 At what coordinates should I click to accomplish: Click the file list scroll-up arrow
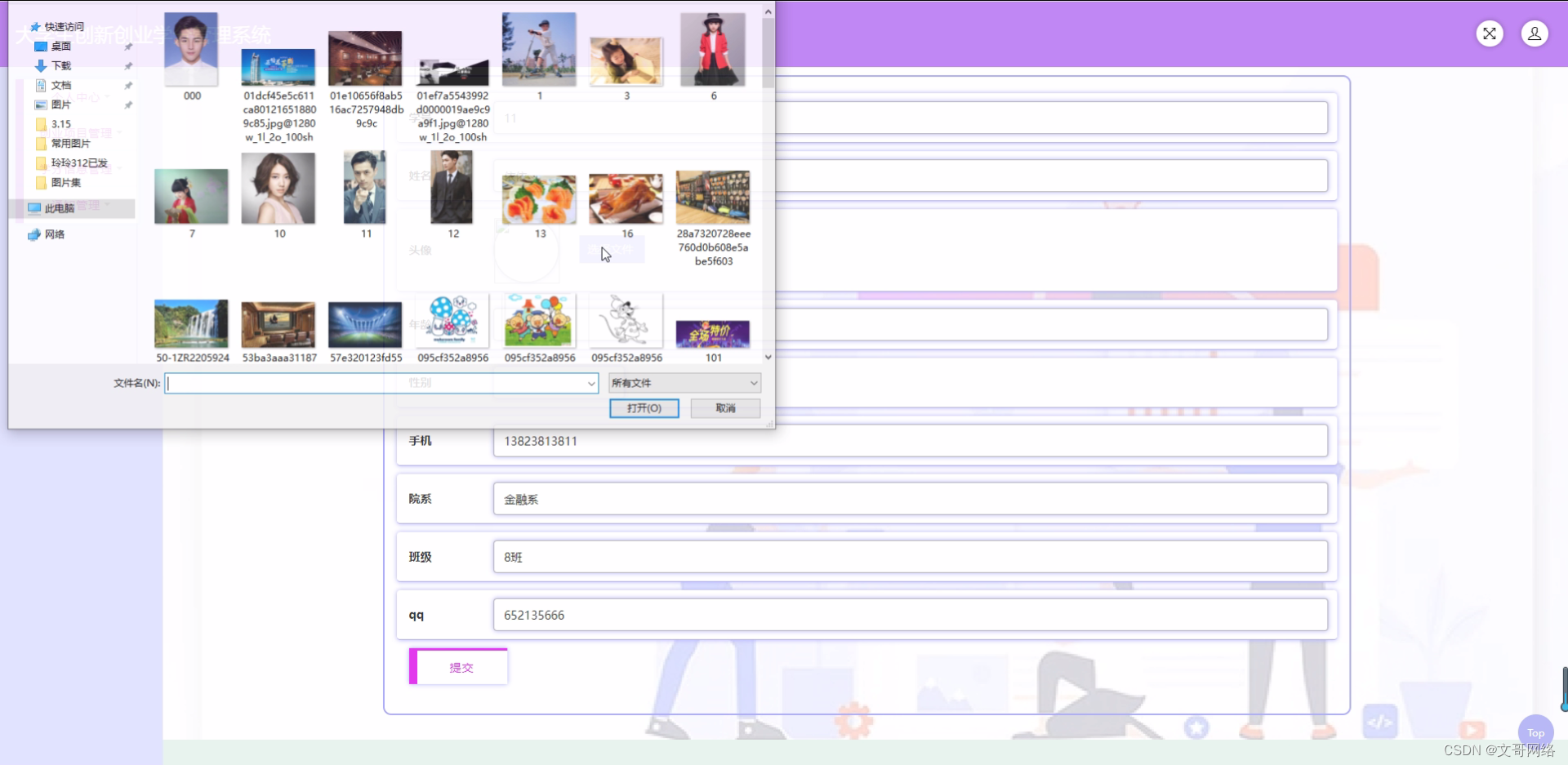[768, 11]
